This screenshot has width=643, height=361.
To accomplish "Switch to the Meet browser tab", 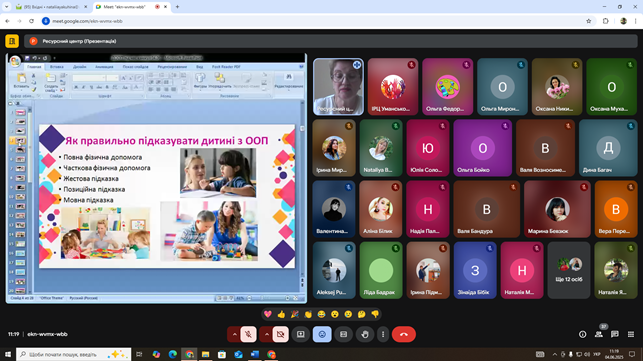I will [131, 7].
